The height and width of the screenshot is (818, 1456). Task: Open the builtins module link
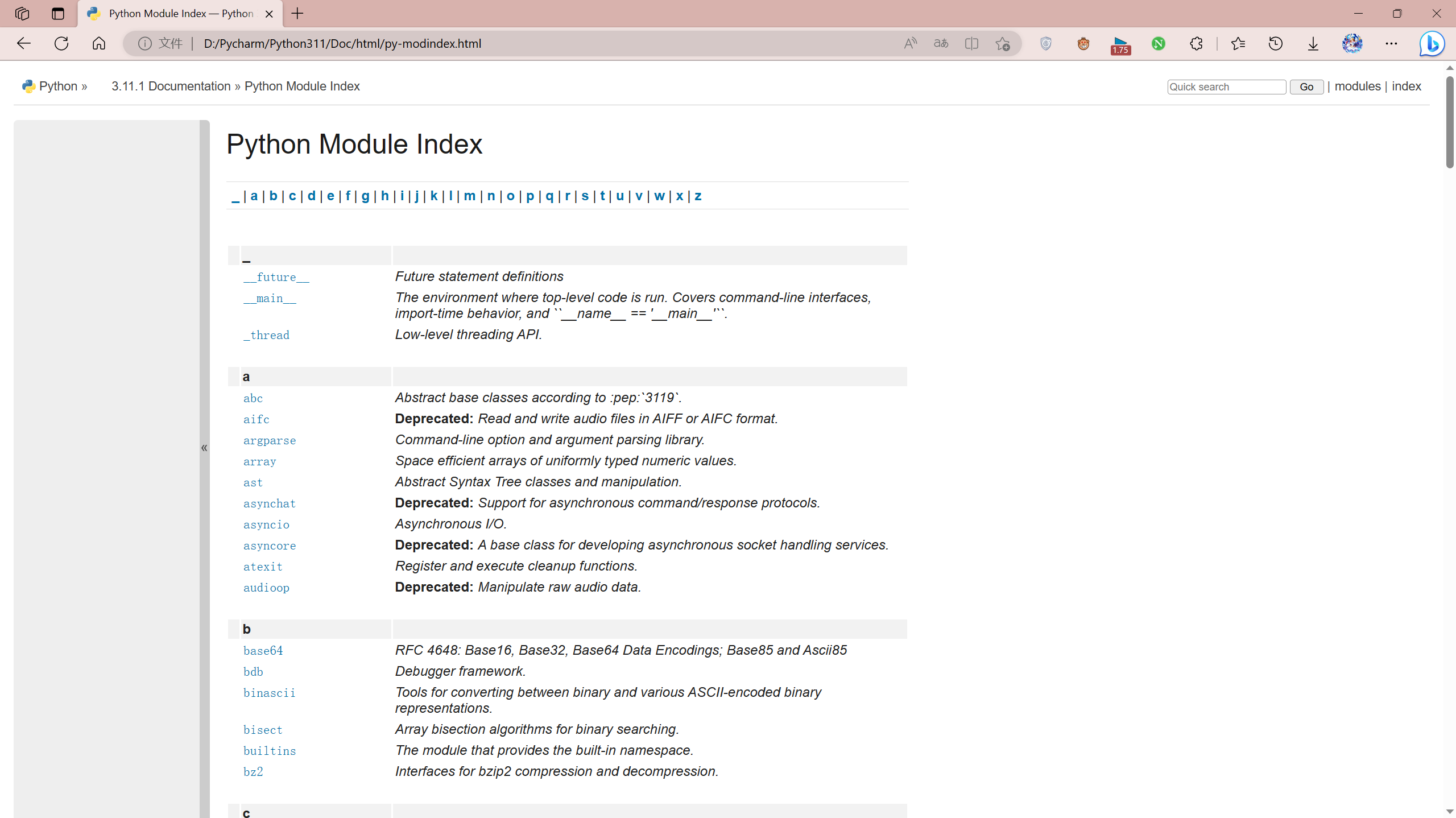point(270,751)
